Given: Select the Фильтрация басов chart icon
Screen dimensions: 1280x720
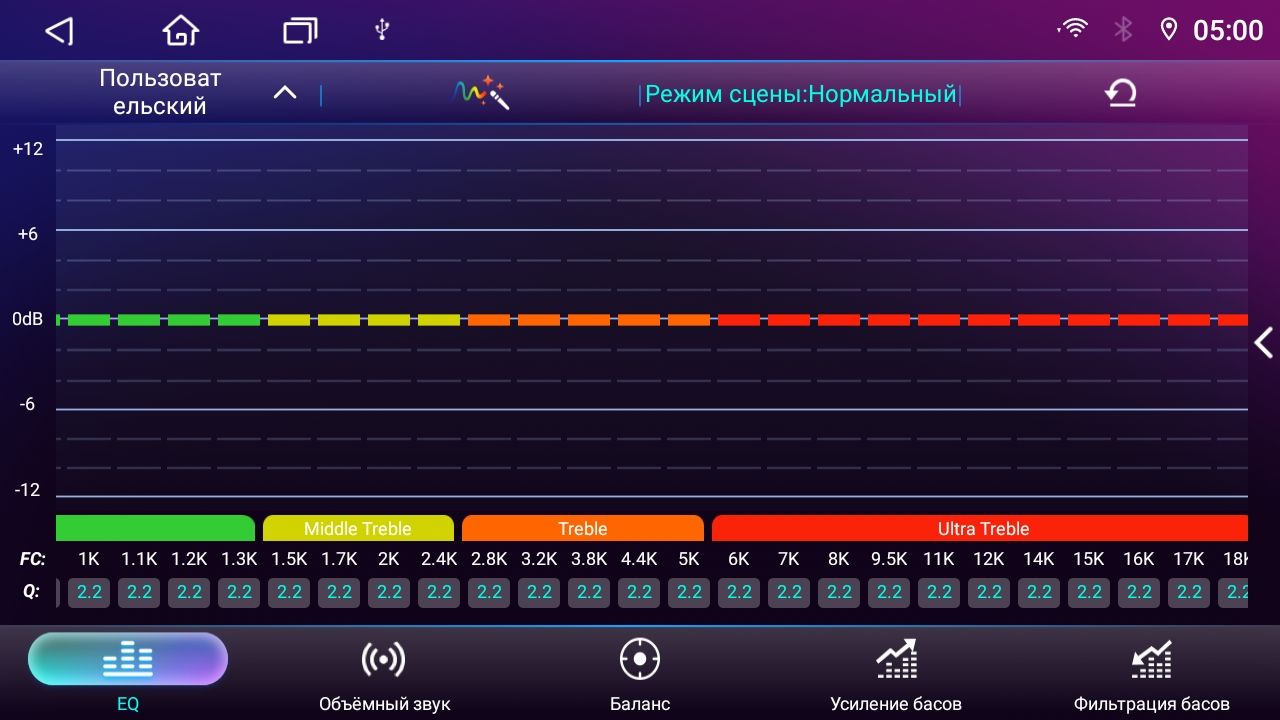Looking at the screenshot, I should 1151,659.
